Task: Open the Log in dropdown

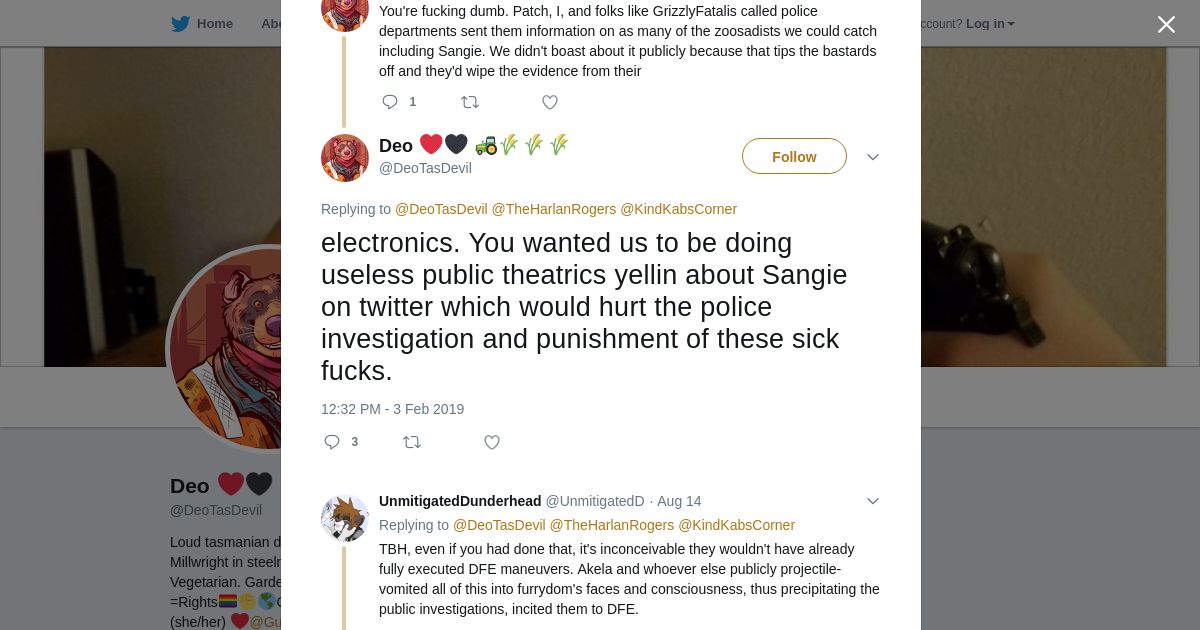Action: (990, 24)
